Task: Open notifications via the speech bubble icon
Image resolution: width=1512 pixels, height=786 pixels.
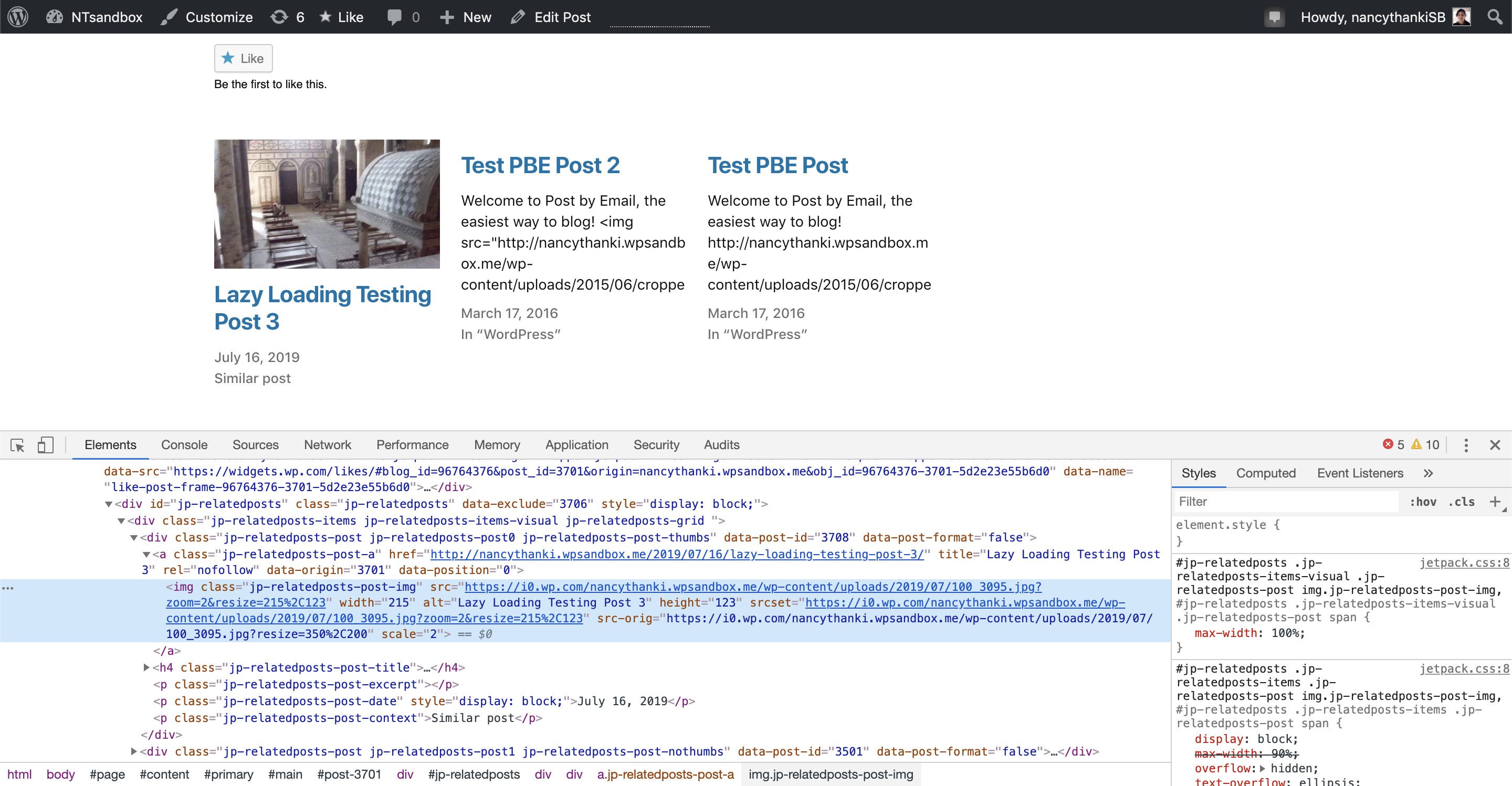Action: 1274,16
